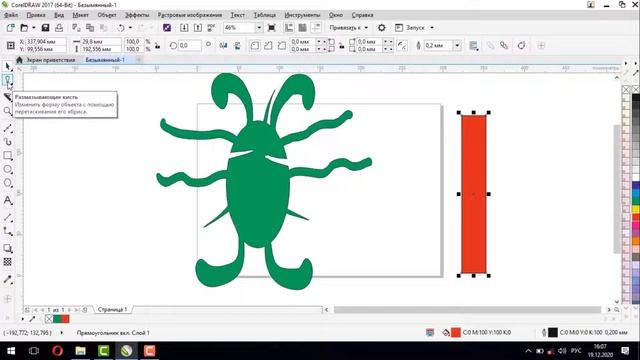Select the Text tool
Screen dimensions: 640x360
coord(7,200)
